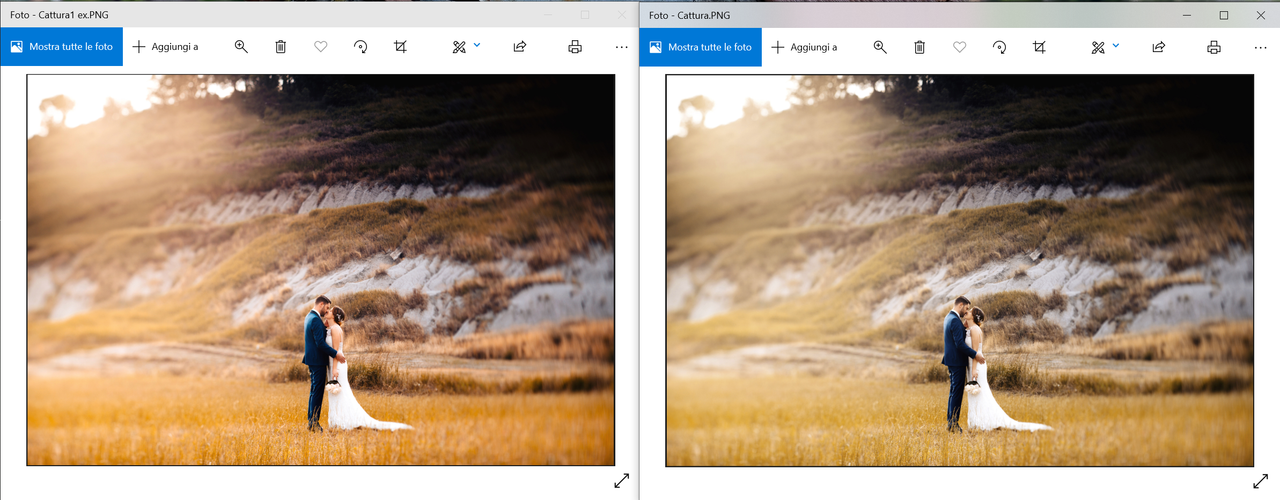Image resolution: width=1280 pixels, height=500 pixels.
Task: Maximize the Cattura.PNG window
Action: (x=1224, y=15)
